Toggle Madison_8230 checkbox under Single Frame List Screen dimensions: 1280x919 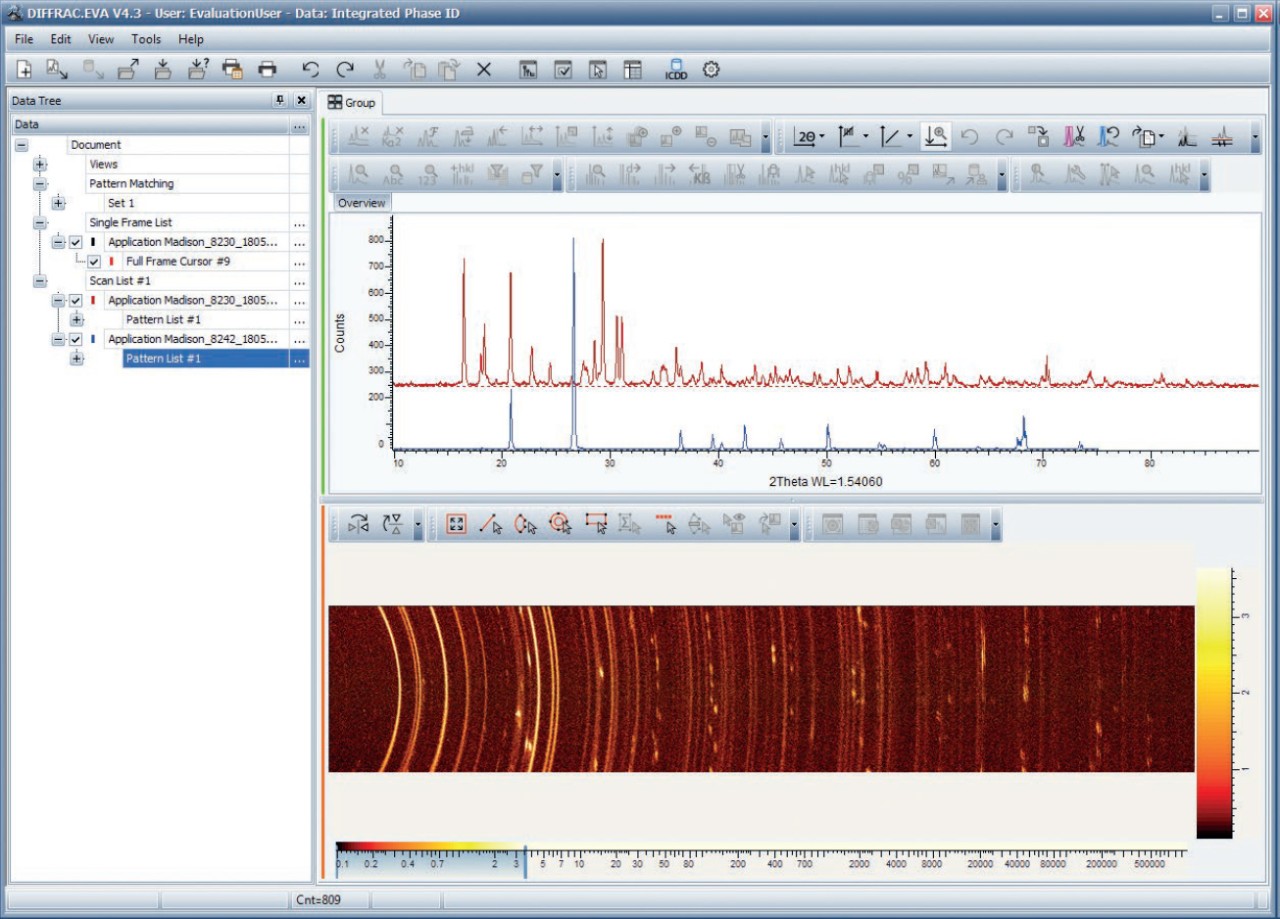pos(75,242)
